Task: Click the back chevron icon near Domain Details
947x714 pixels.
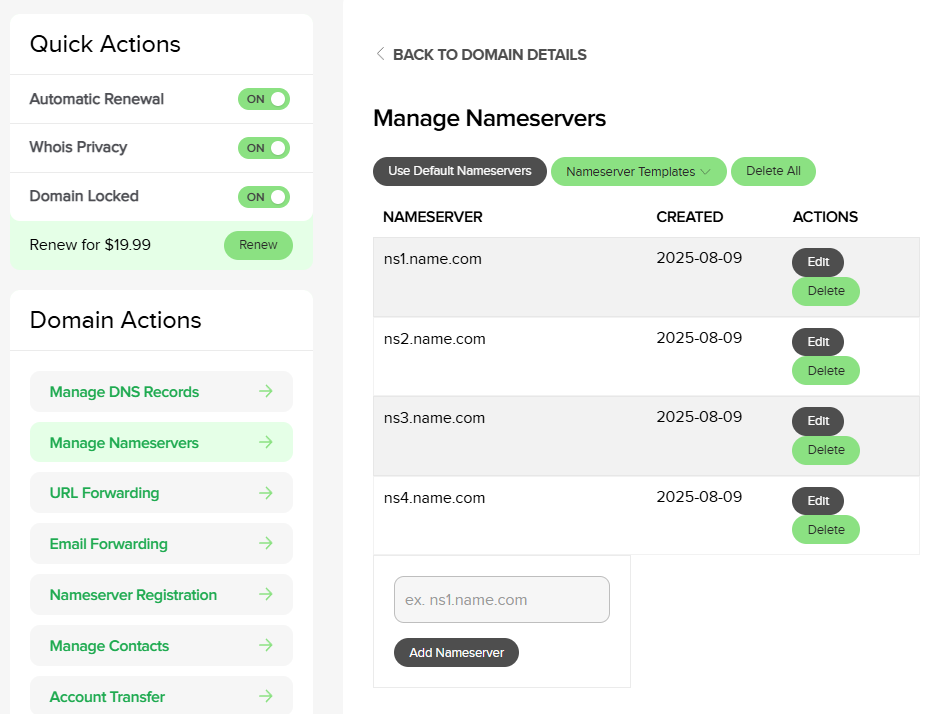Action: [x=380, y=54]
